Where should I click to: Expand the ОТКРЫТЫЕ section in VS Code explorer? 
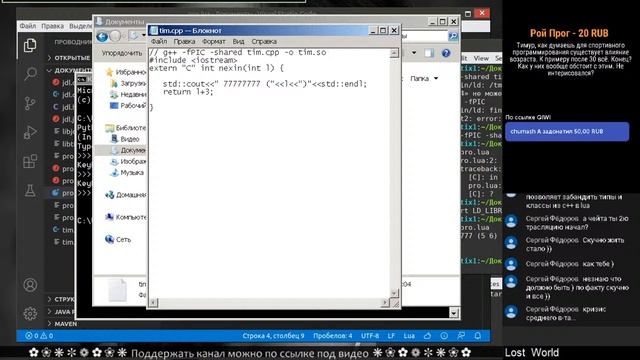click(x=69, y=58)
